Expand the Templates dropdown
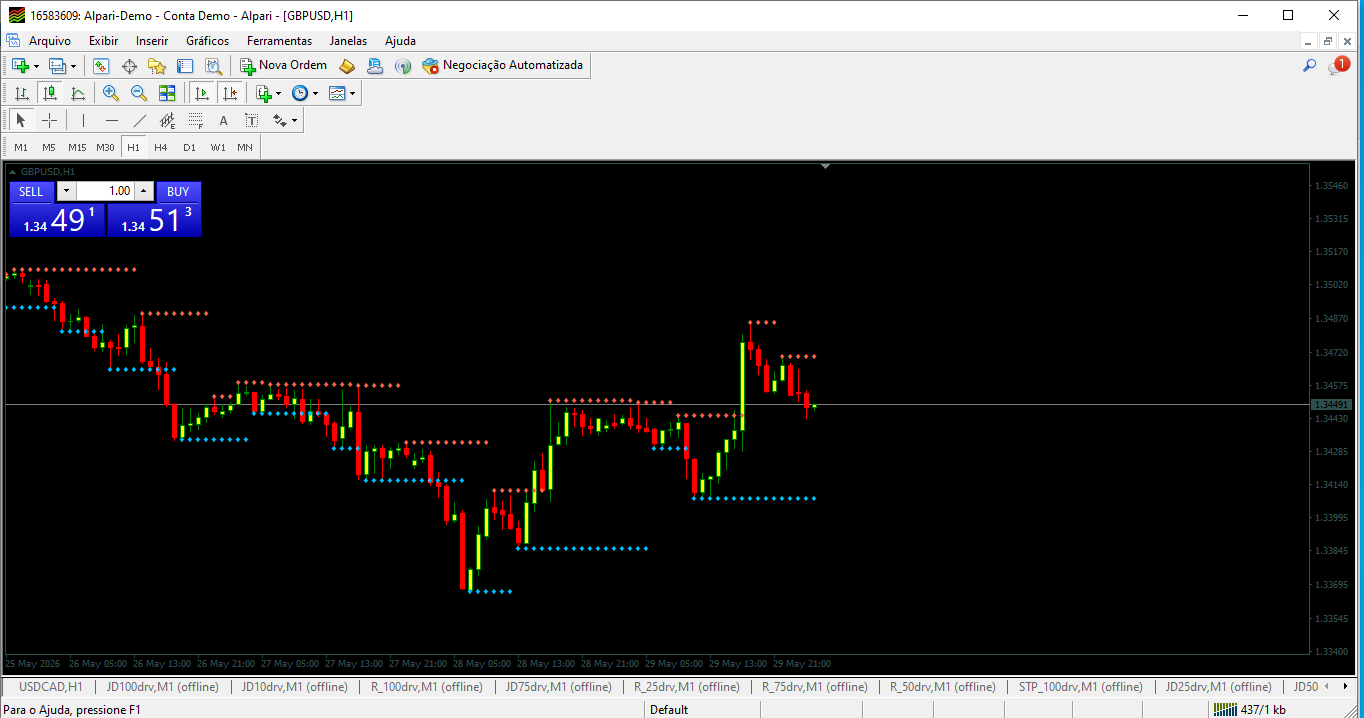Screen dimensions: 1364x718 click(x=352, y=94)
